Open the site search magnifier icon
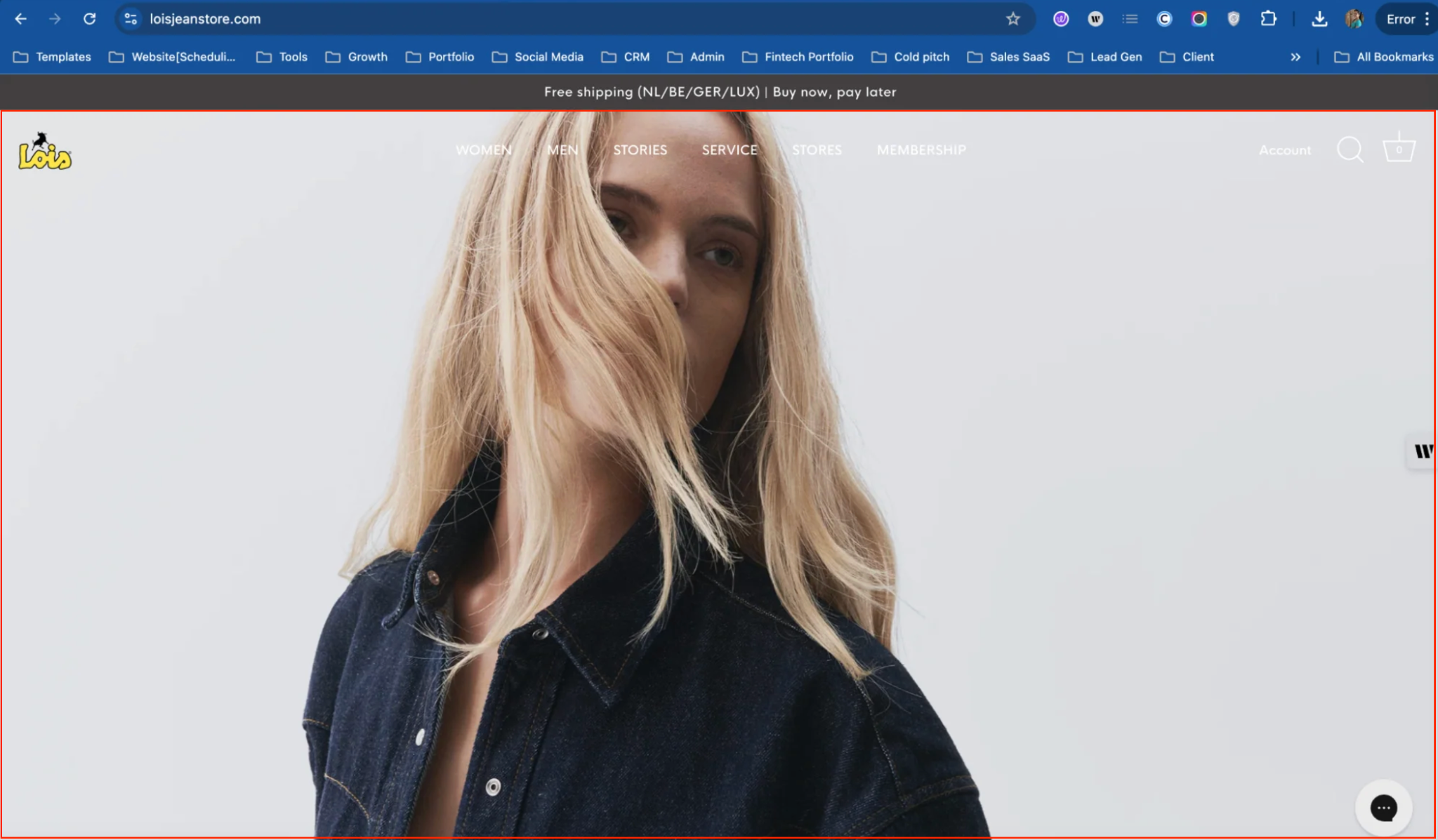1438x840 pixels. coord(1349,149)
